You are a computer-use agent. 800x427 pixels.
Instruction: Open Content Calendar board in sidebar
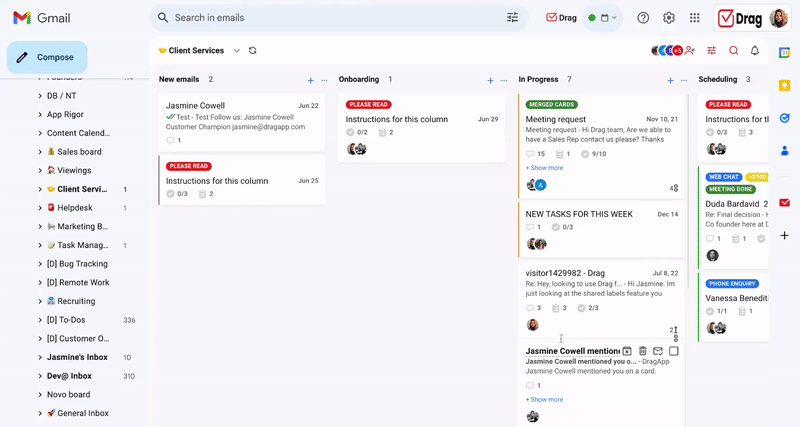[79, 133]
